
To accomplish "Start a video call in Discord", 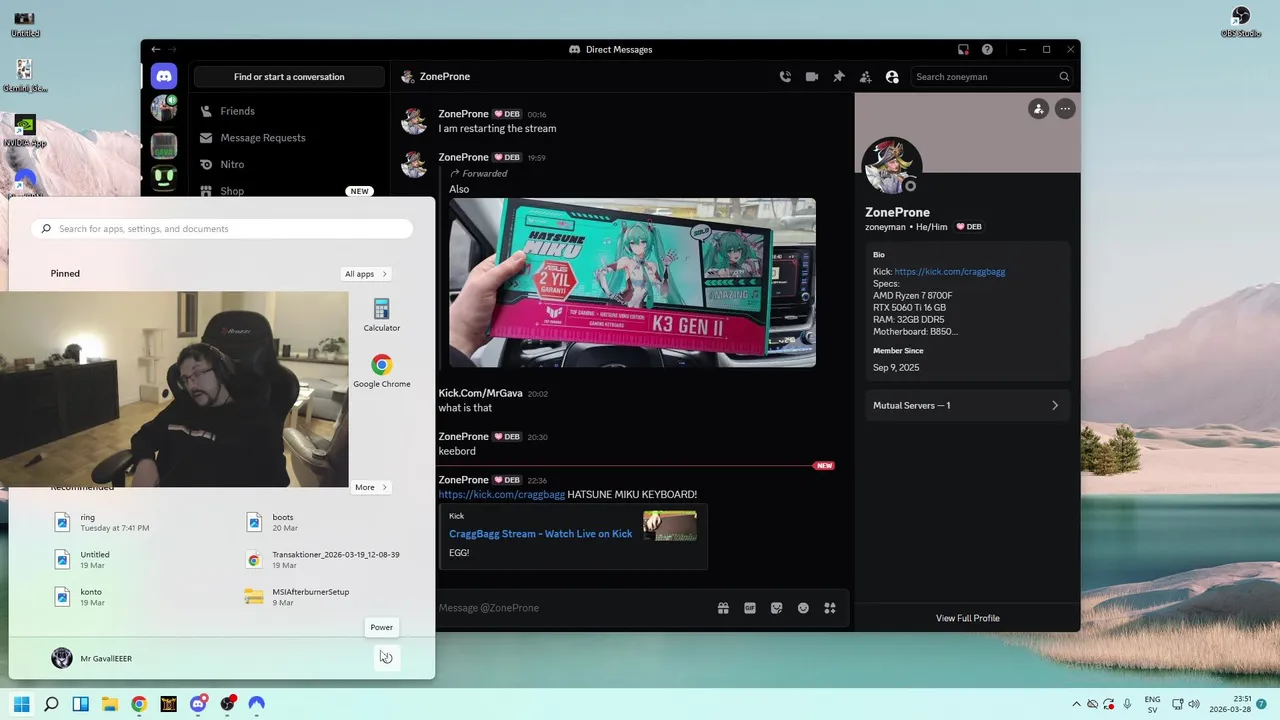I will click(x=812, y=77).
